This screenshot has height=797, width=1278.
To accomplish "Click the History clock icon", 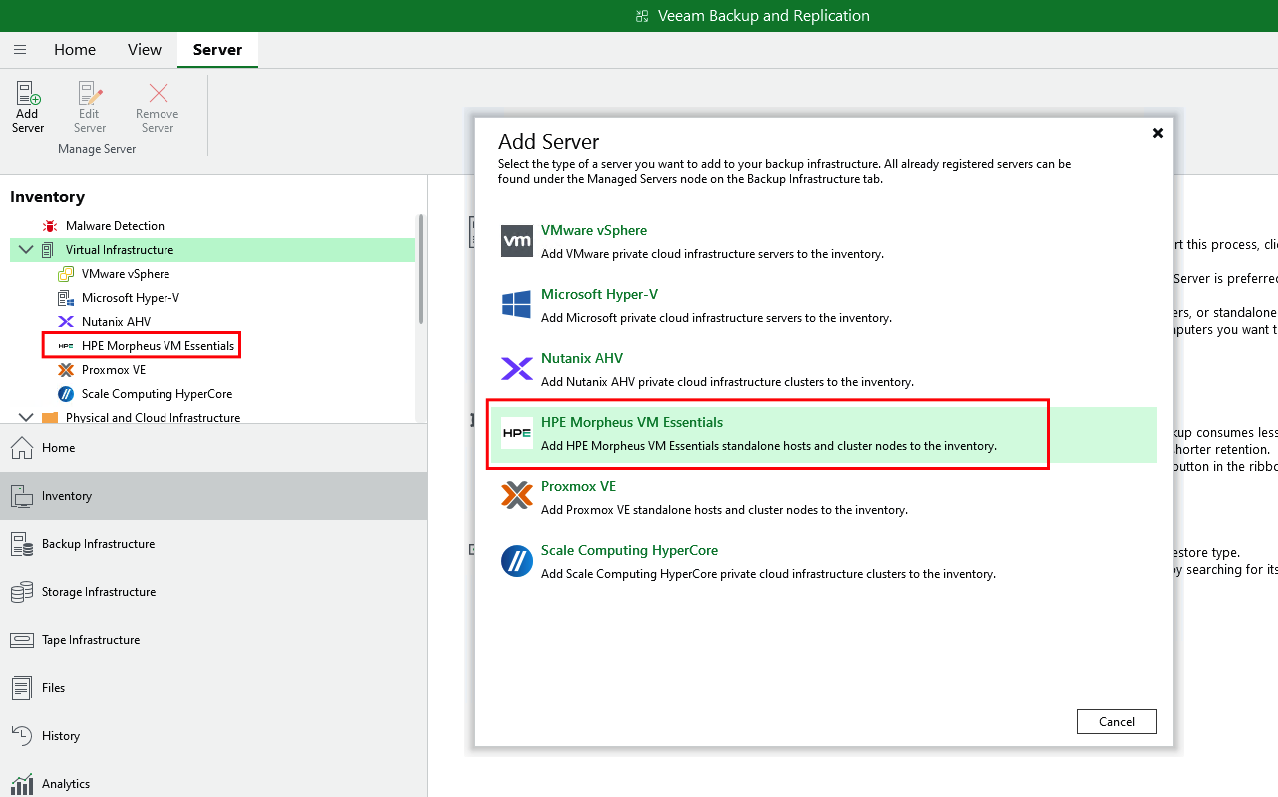I will (22, 735).
